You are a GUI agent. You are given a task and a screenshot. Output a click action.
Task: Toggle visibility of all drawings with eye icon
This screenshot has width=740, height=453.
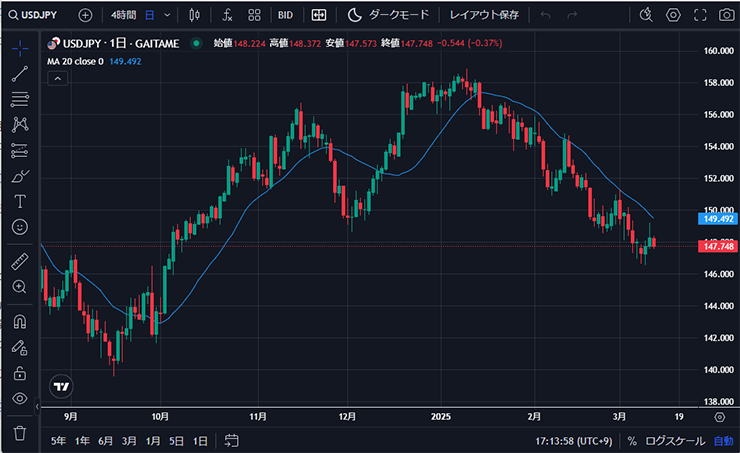pos(19,398)
